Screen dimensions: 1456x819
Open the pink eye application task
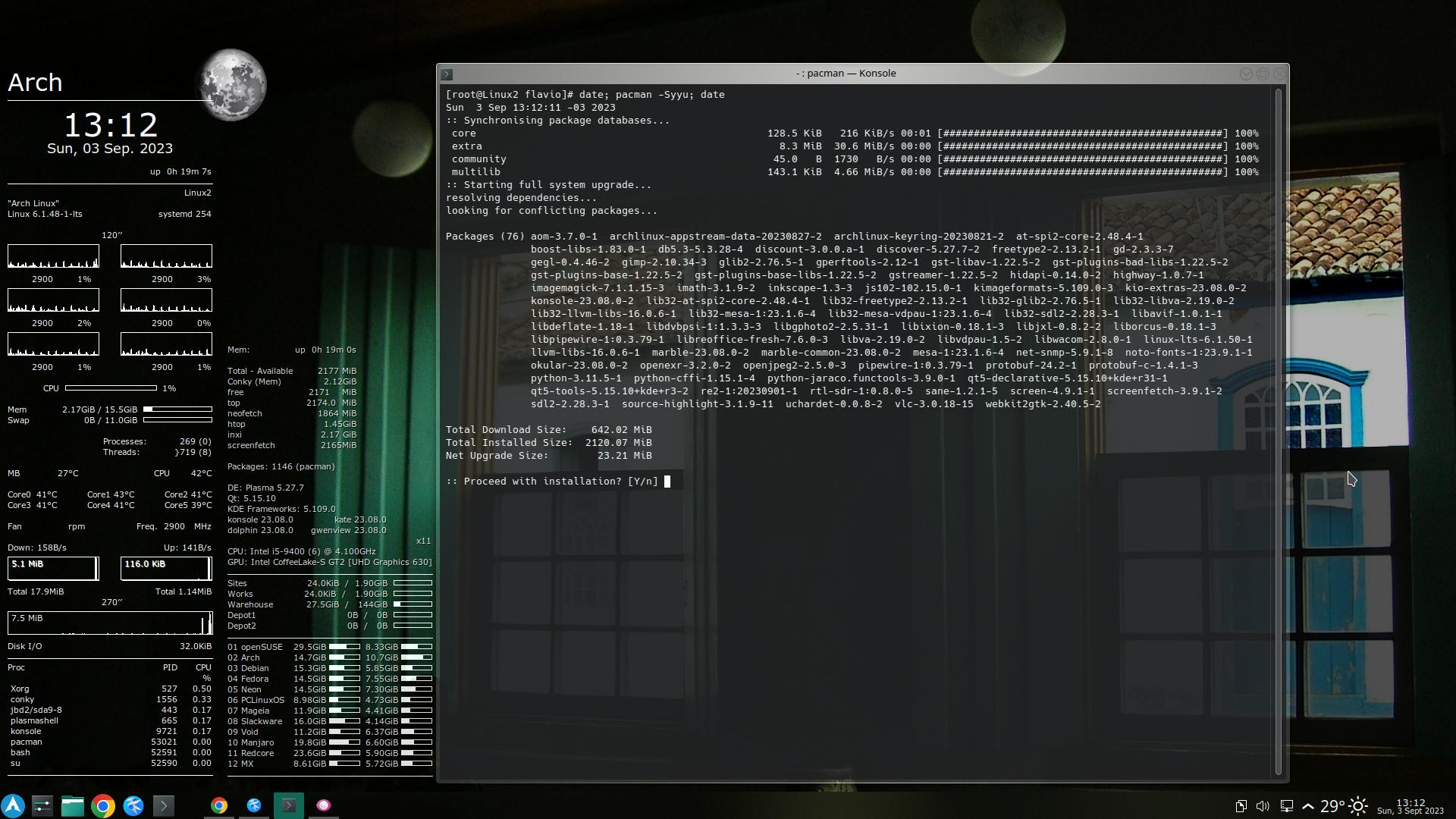tap(324, 805)
